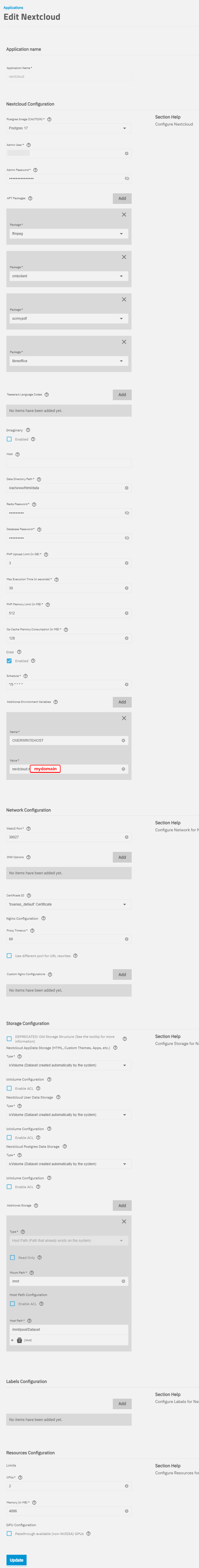The width and height of the screenshot is (199, 1568).
Task: Show help for Admin User field
Action: [29, 145]
